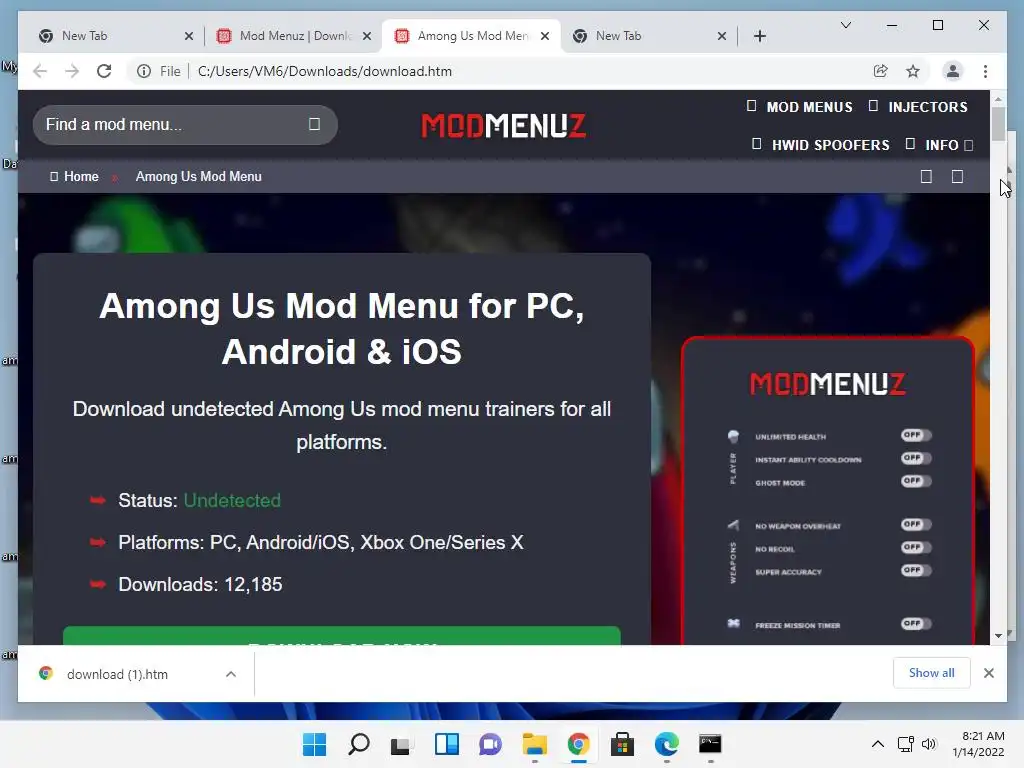Click the first square icon right of the breadcrumb bar

(926, 176)
